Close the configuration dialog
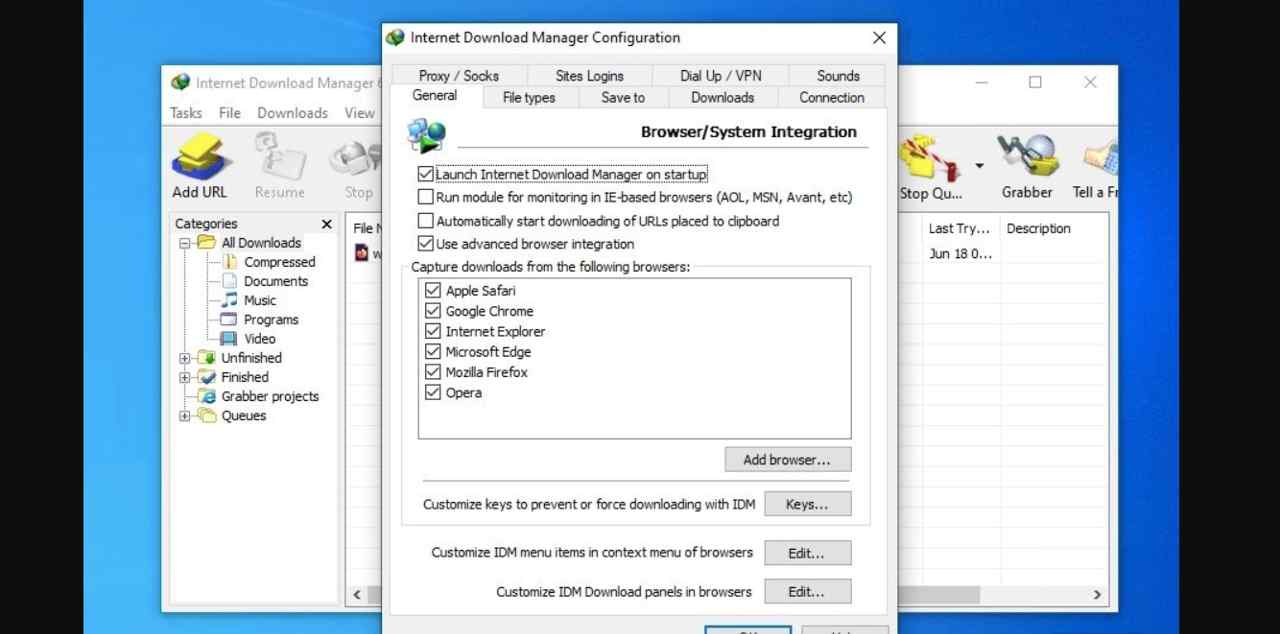Image resolution: width=1280 pixels, height=634 pixels. [879, 38]
